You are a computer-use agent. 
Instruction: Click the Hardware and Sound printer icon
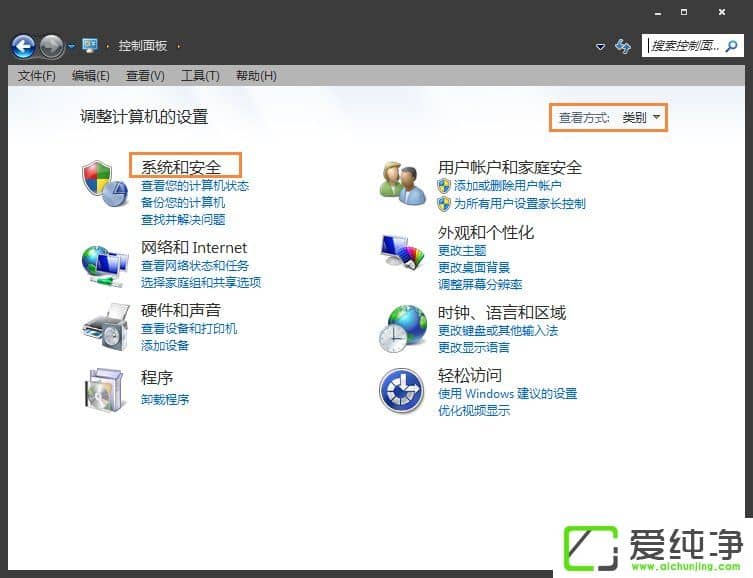[104, 327]
